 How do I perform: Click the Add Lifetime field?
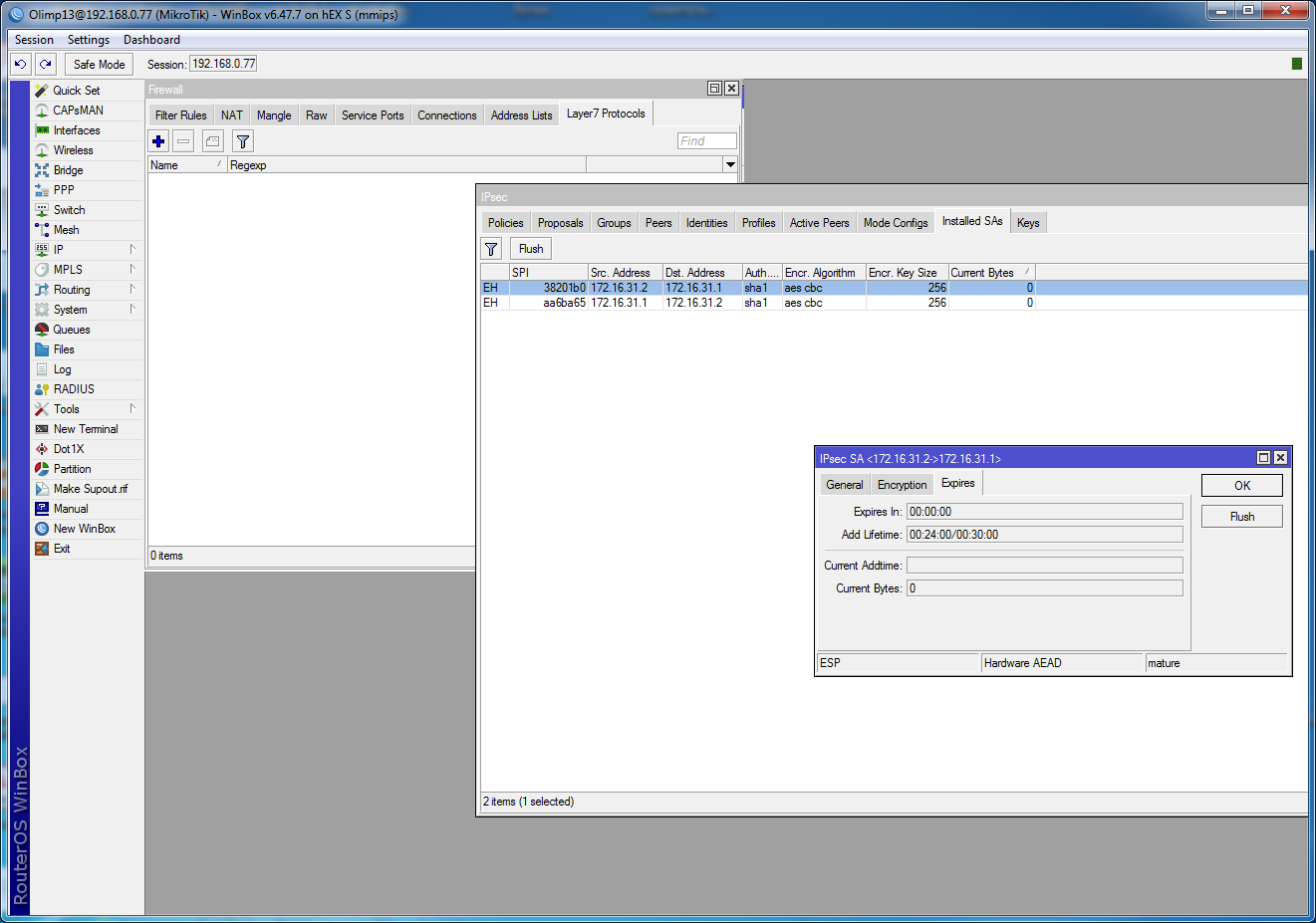point(1045,535)
